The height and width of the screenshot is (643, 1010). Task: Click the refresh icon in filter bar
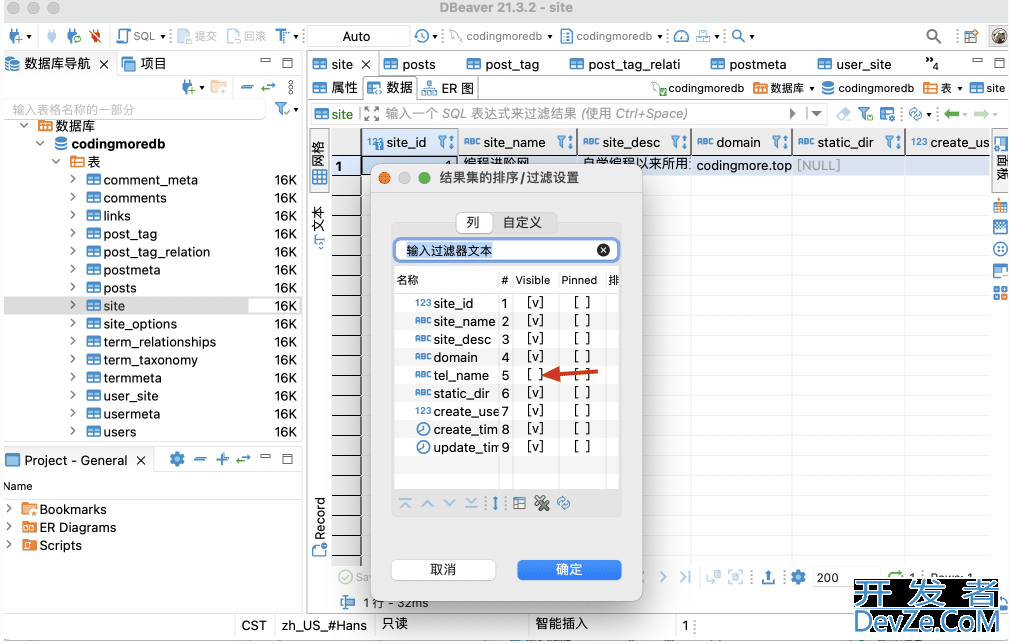915,114
